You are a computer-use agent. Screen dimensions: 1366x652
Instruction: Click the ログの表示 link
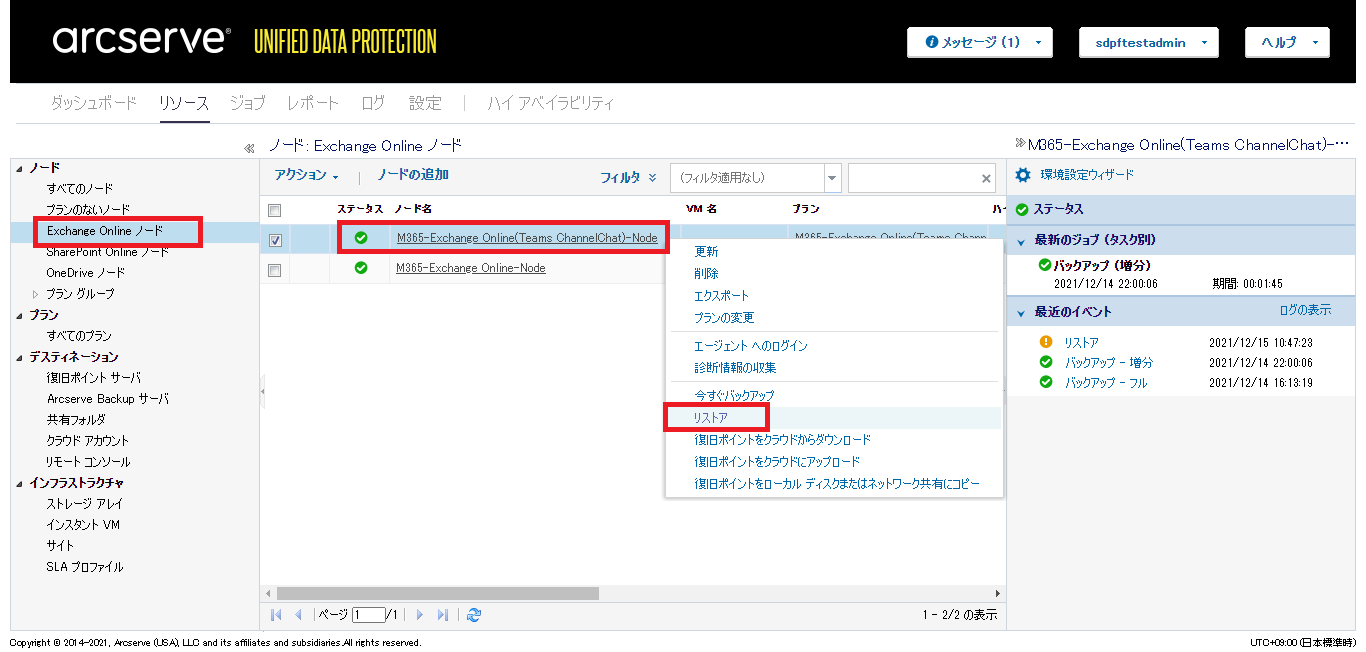[x=1305, y=310]
